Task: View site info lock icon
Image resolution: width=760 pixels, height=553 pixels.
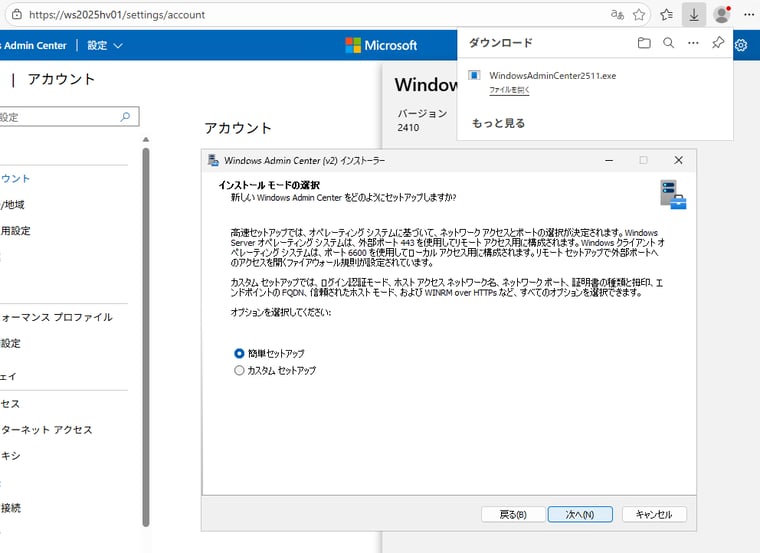Action: click(x=17, y=15)
